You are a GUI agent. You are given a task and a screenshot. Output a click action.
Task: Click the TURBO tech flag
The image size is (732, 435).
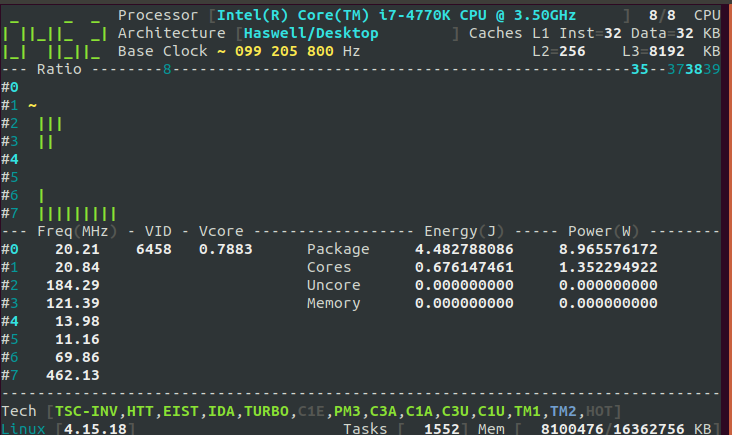(x=266, y=412)
